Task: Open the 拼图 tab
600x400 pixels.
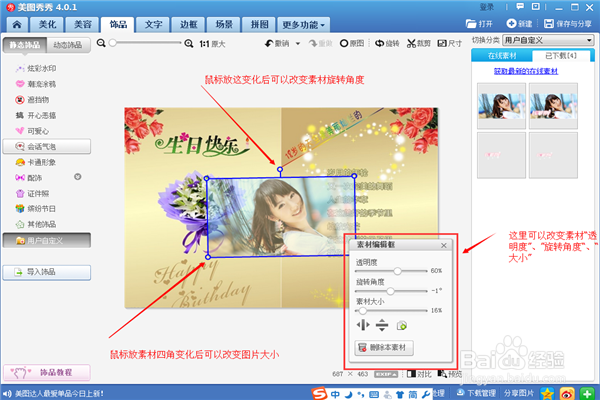Action: (259, 24)
